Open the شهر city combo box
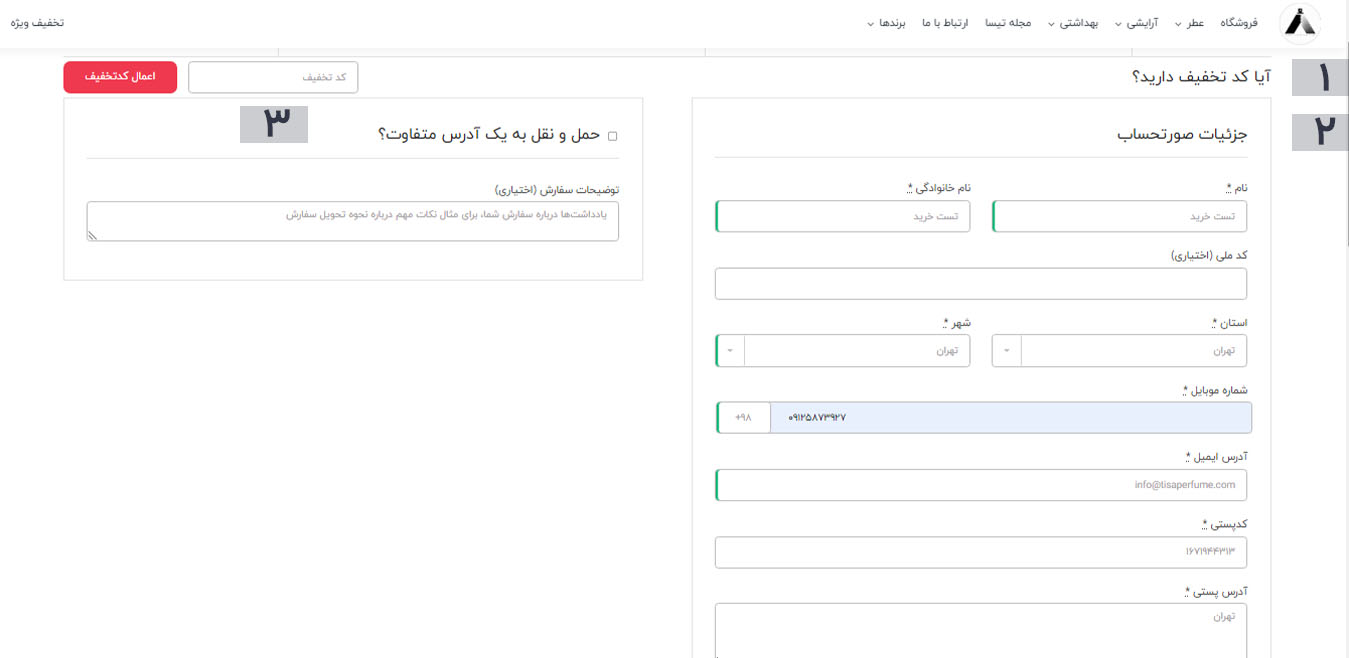Image resolution: width=1349 pixels, height=658 pixels. [842, 351]
